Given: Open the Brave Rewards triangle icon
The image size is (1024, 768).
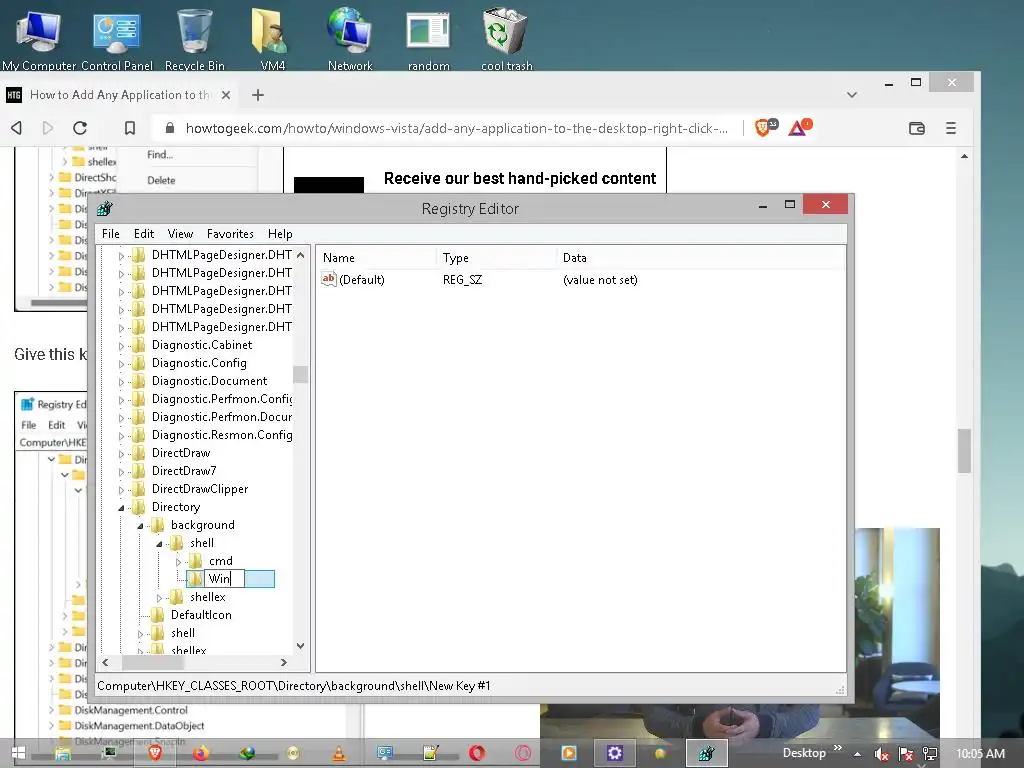Looking at the screenshot, I should 799,127.
